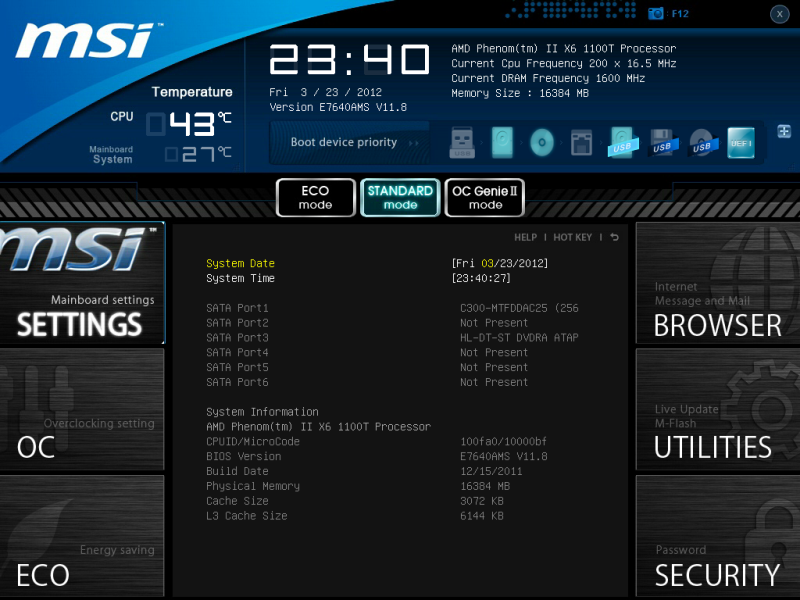Select the hard disk boot device icon
Screen dimensions: 800x600
point(502,142)
